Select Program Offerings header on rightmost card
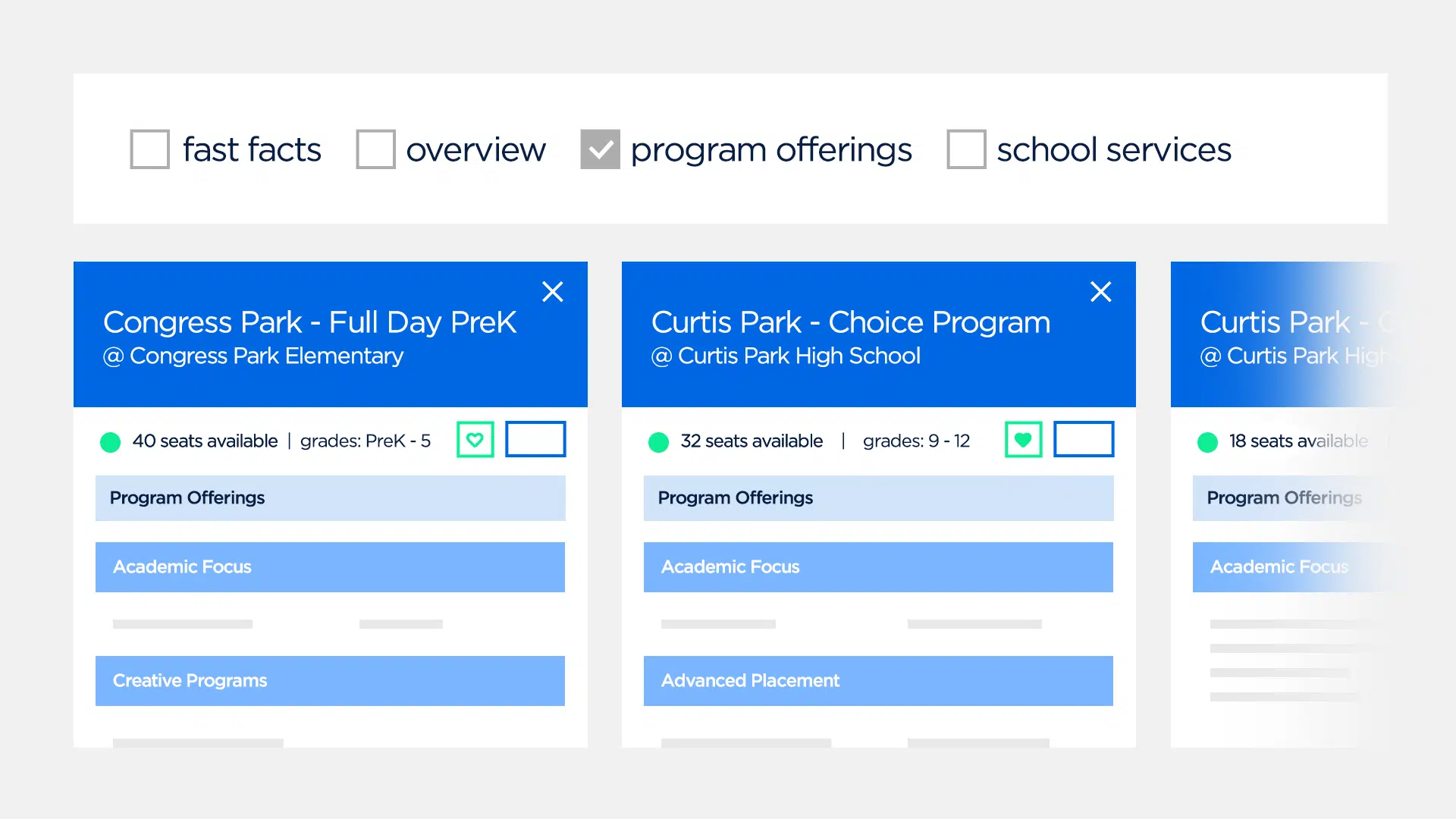1456x819 pixels. [x=1285, y=498]
